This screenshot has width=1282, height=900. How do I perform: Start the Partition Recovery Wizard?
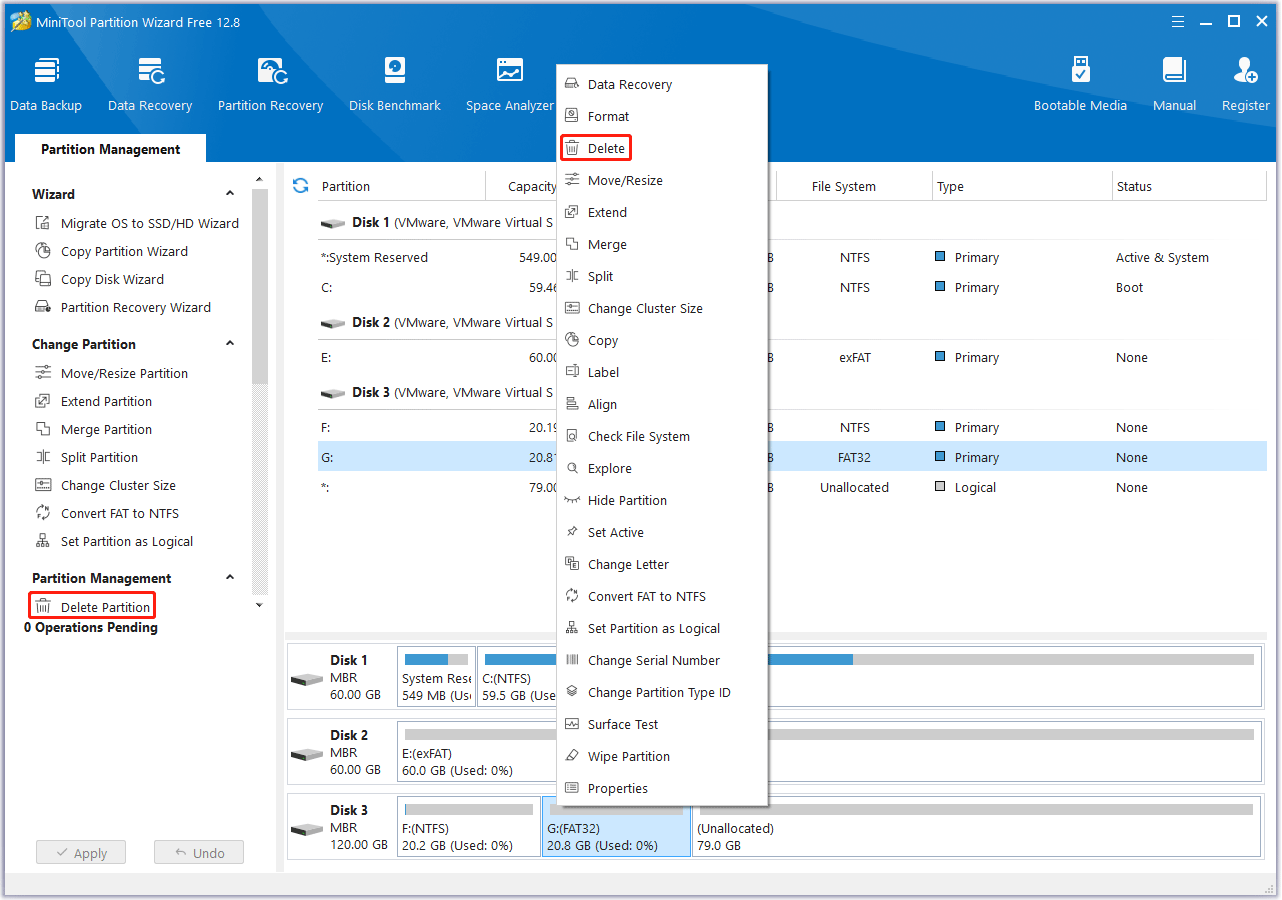[123, 307]
